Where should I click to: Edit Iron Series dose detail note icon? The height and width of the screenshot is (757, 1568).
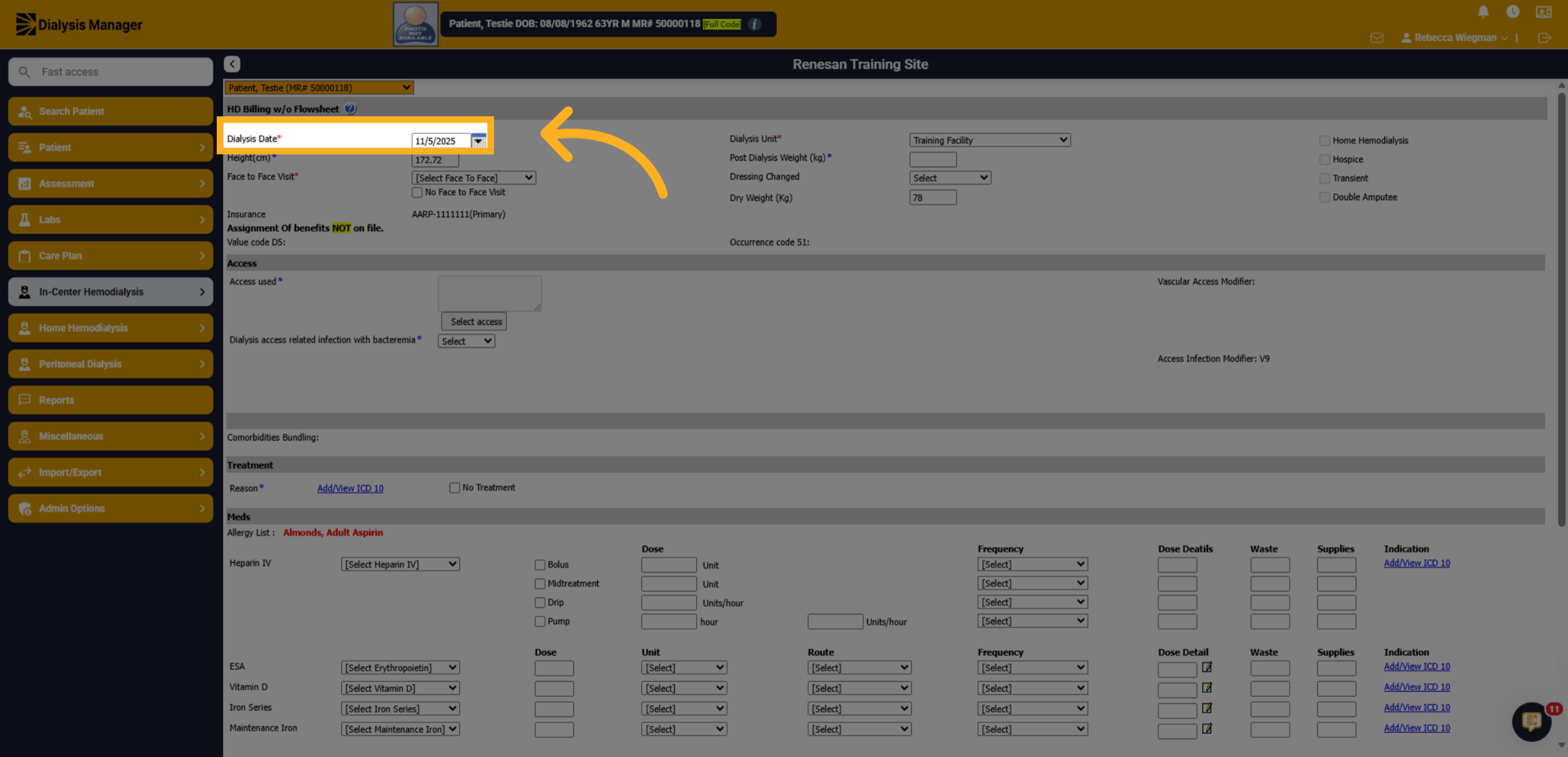coord(1207,708)
